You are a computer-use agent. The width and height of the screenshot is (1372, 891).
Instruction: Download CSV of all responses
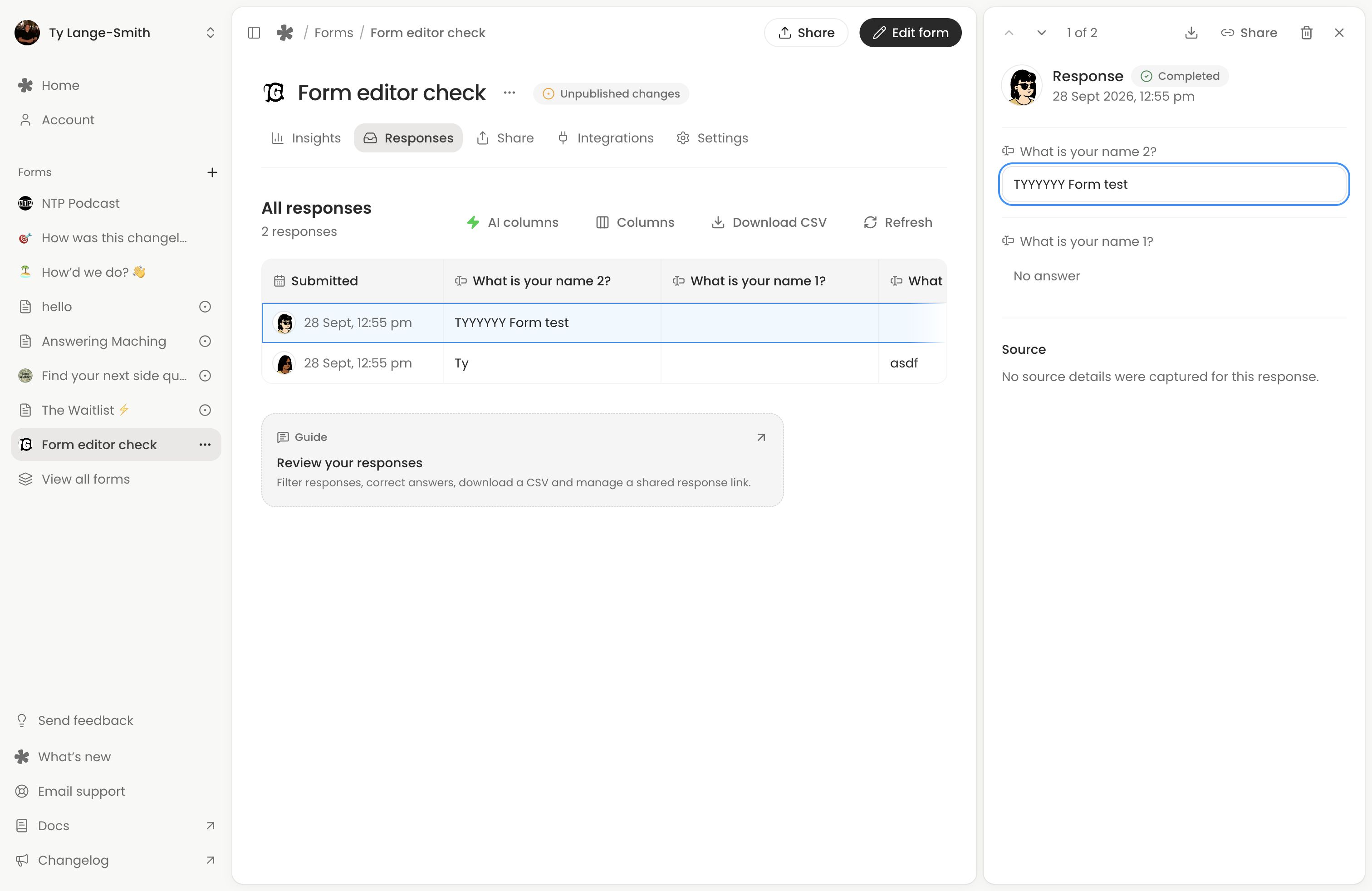769,222
